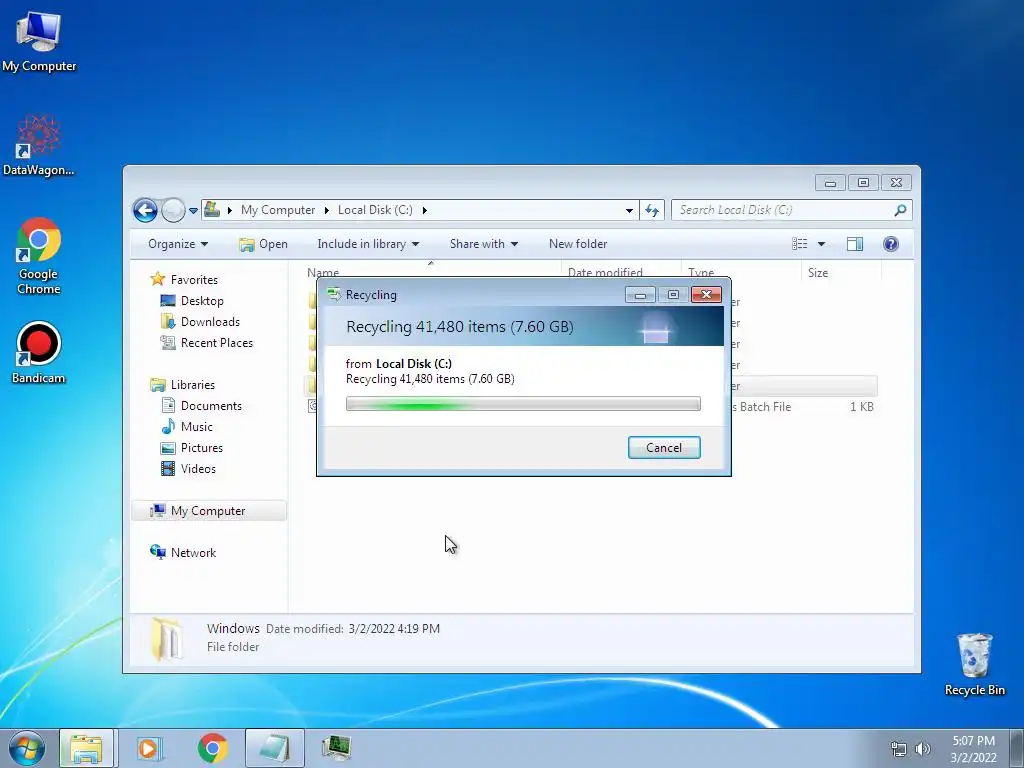The height and width of the screenshot is (768, 1024).
Task: Refresh the Local Disk (C:) view
Action: pos(652,210)
